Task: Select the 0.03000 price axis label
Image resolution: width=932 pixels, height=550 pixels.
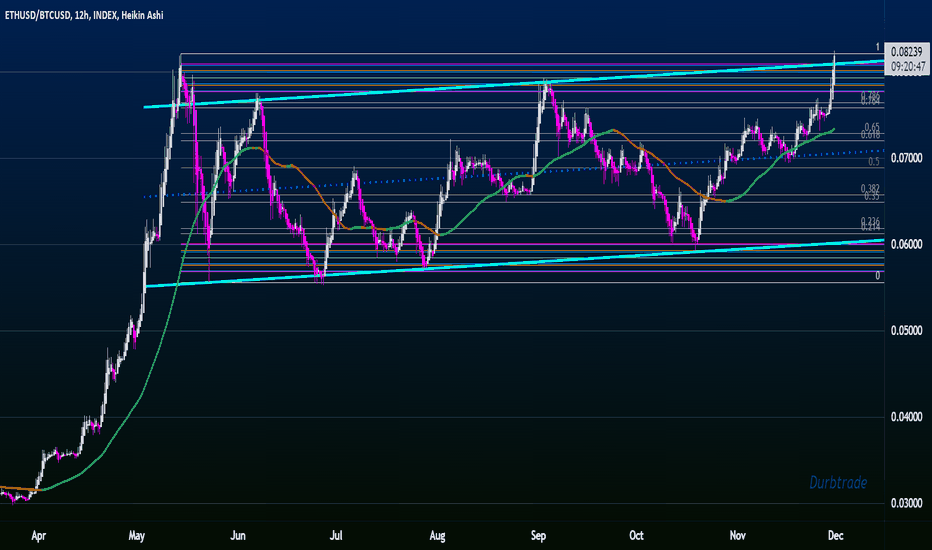Action: (x=906, y=503)
